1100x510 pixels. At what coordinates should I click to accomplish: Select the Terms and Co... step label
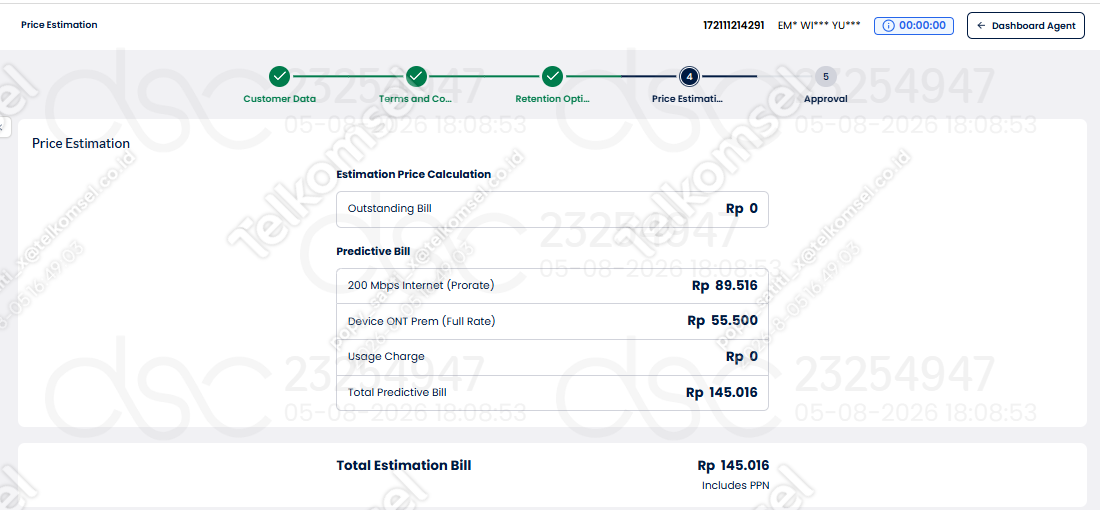(x=416, y=99)
